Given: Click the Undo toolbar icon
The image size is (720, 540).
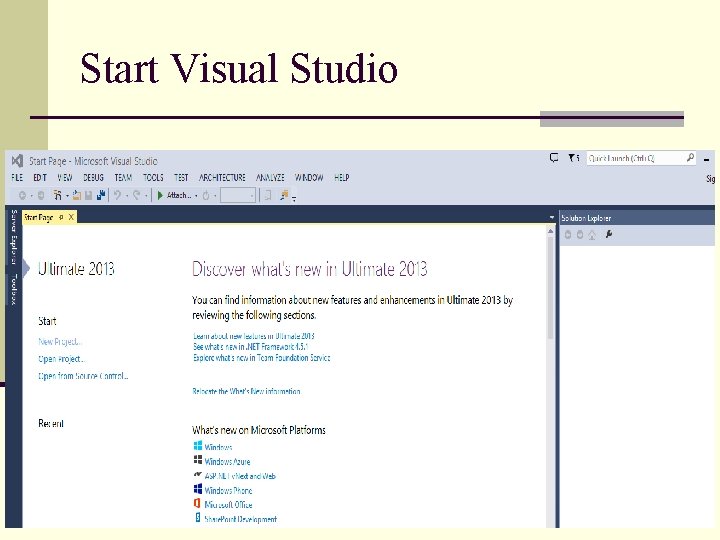Looking at the screenshot, I should click(x=117, y=196).
